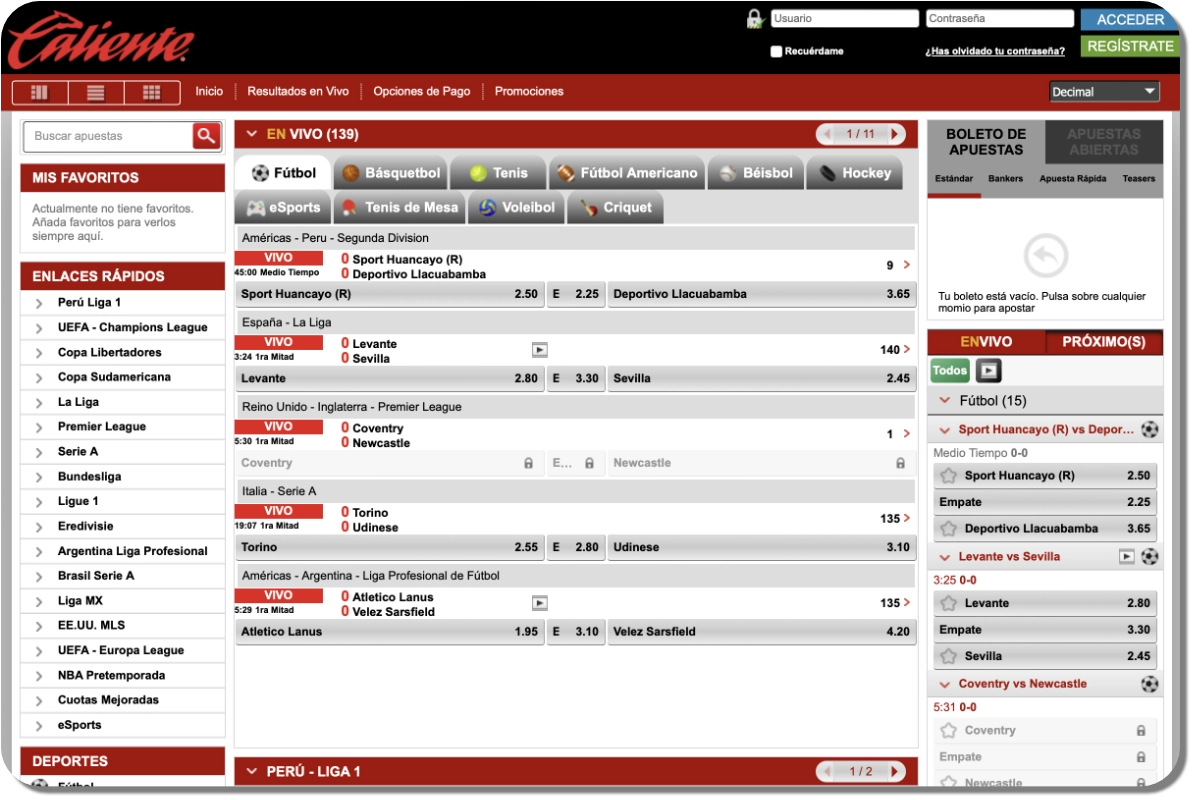Click the Acceder login button
The width and height of the screenshot is (1200, 800).
click(x=1130, y=19)
